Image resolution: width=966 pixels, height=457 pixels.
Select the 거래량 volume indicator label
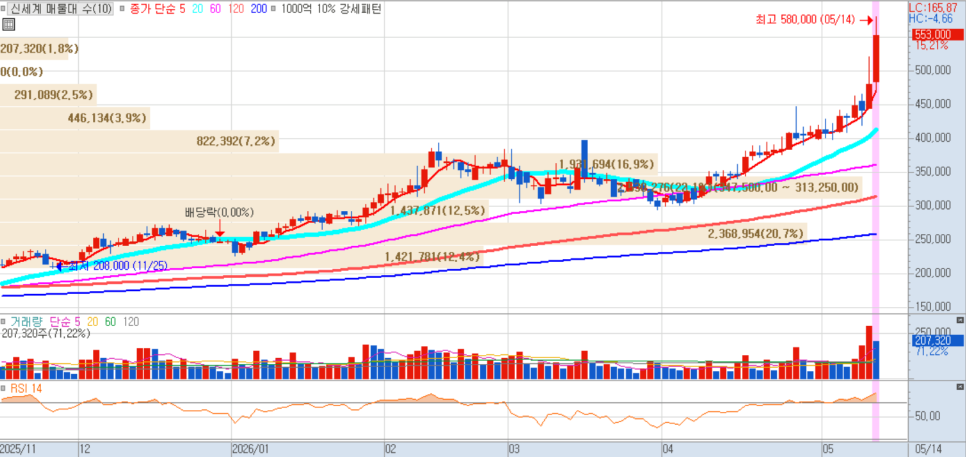pyautogui.click(x=27, y=322)
